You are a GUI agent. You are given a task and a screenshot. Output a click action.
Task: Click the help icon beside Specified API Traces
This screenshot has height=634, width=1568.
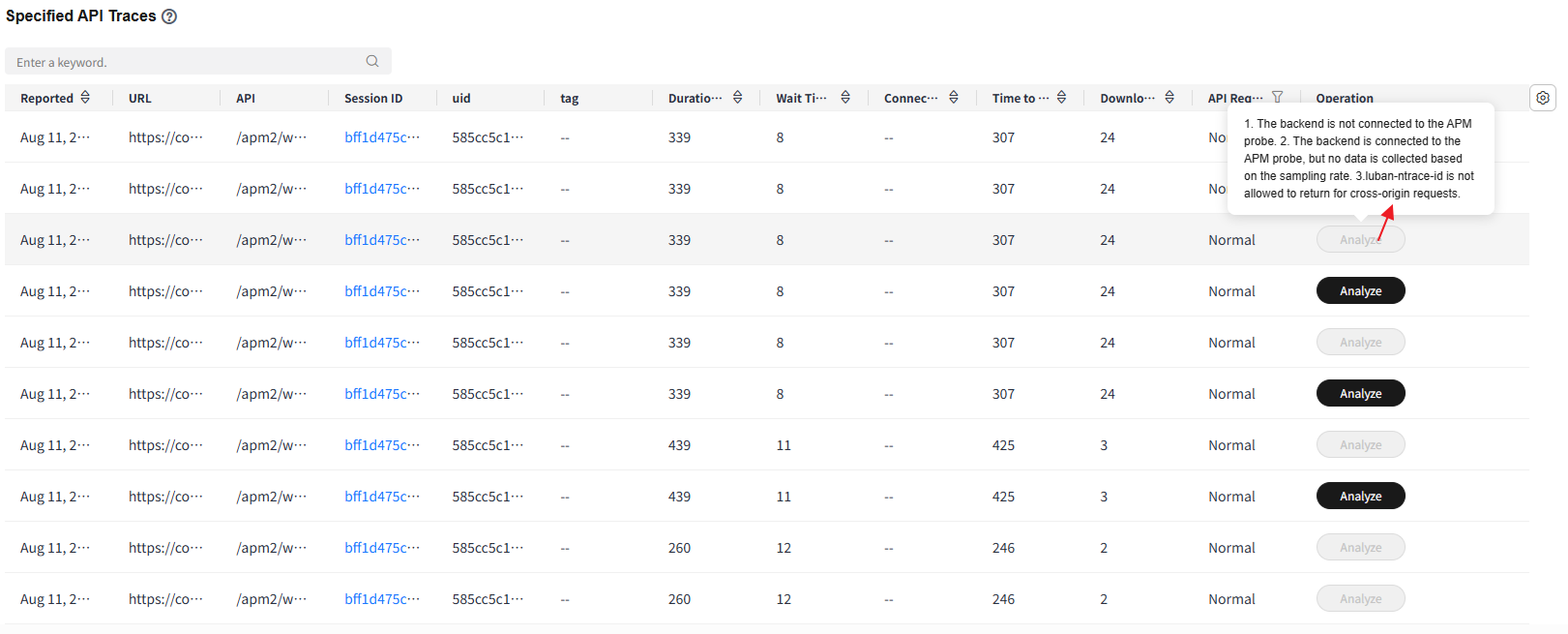click(x=169, y=16)
